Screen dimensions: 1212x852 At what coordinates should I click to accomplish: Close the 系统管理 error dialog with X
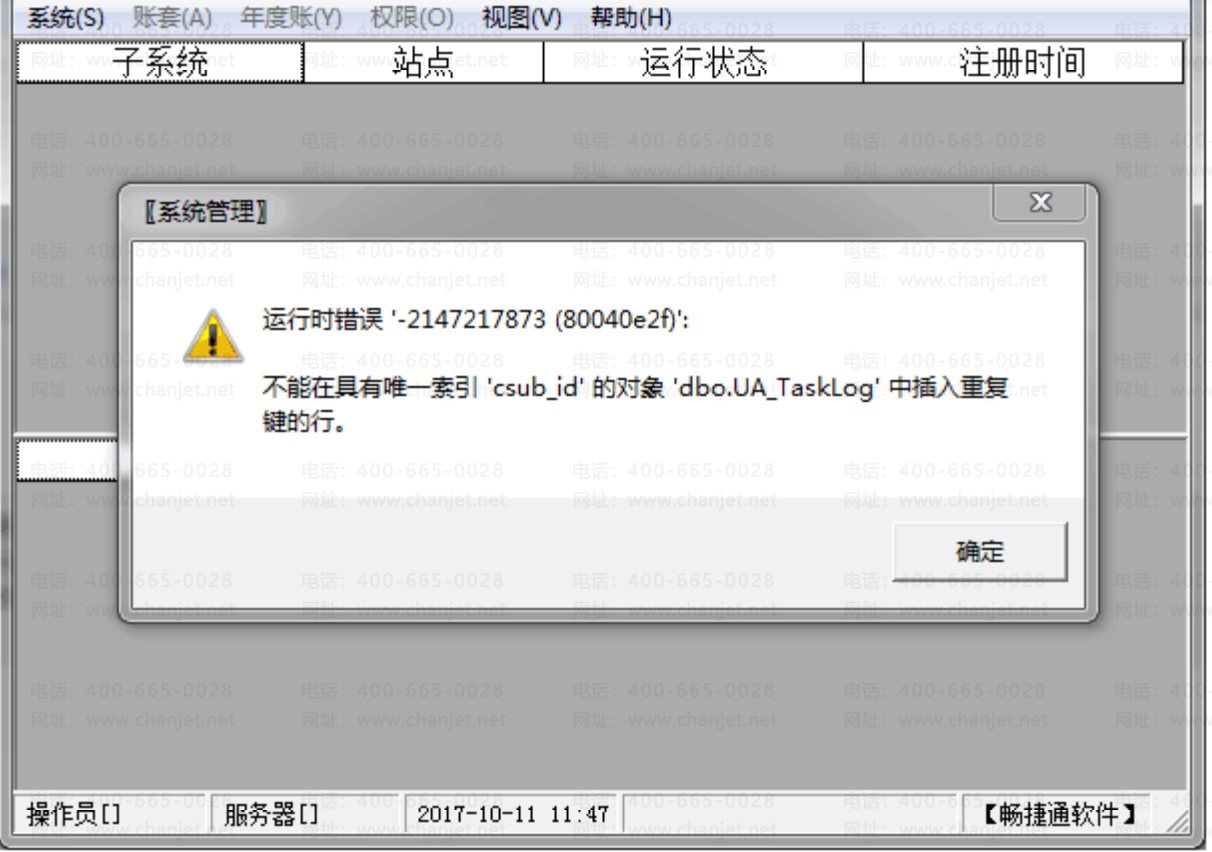pos(1039,203)
